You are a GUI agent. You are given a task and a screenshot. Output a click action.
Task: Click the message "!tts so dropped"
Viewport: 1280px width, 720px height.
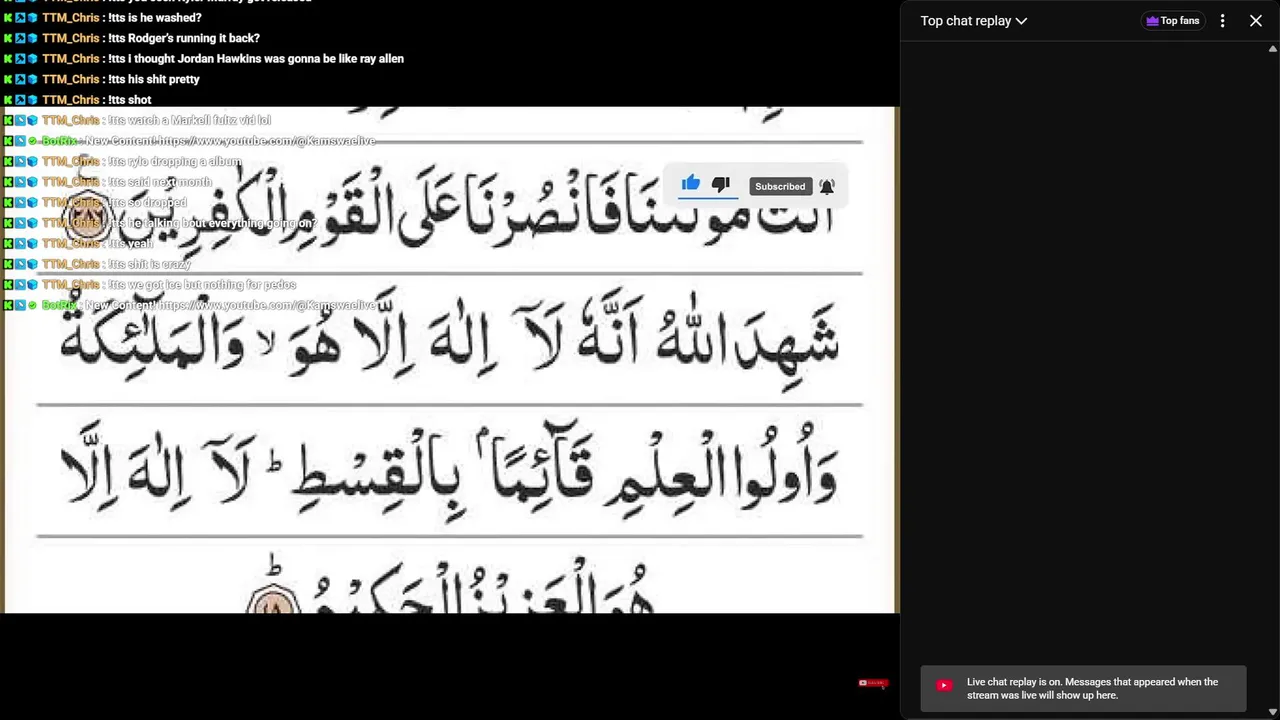pyautogui.click(x=147, y=202)
